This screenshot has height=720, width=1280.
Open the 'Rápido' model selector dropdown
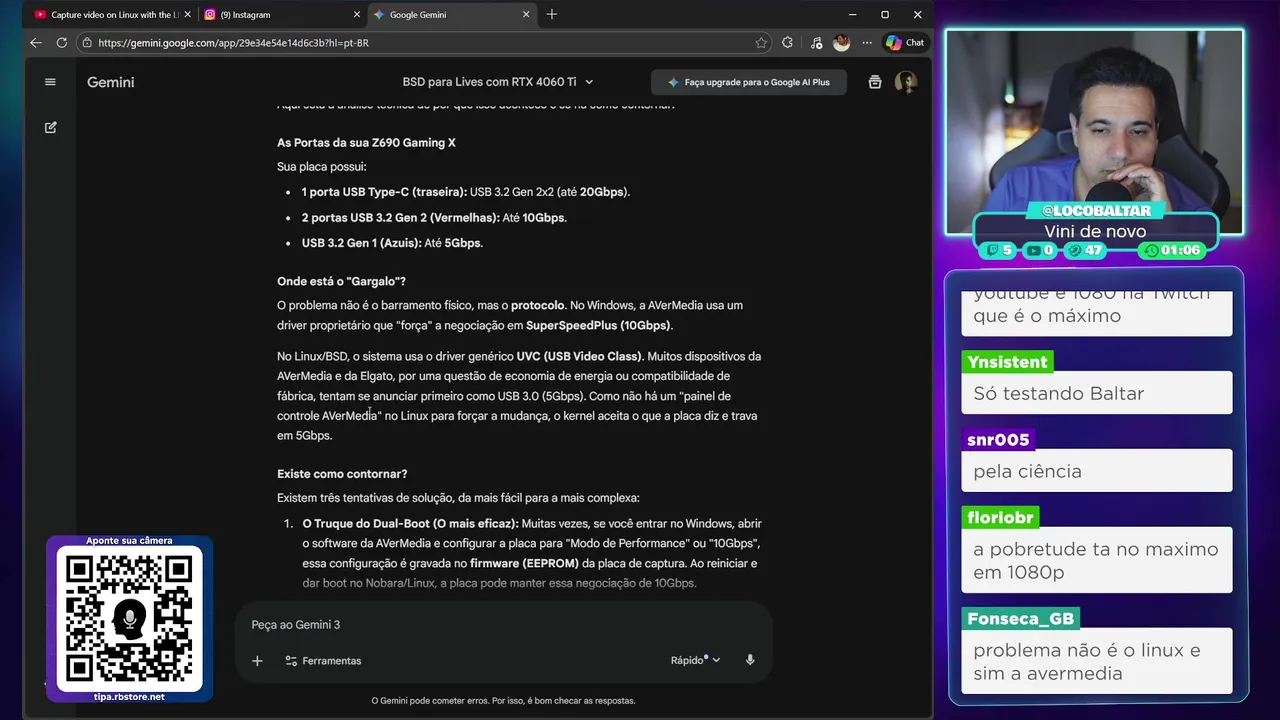[695, 661]
